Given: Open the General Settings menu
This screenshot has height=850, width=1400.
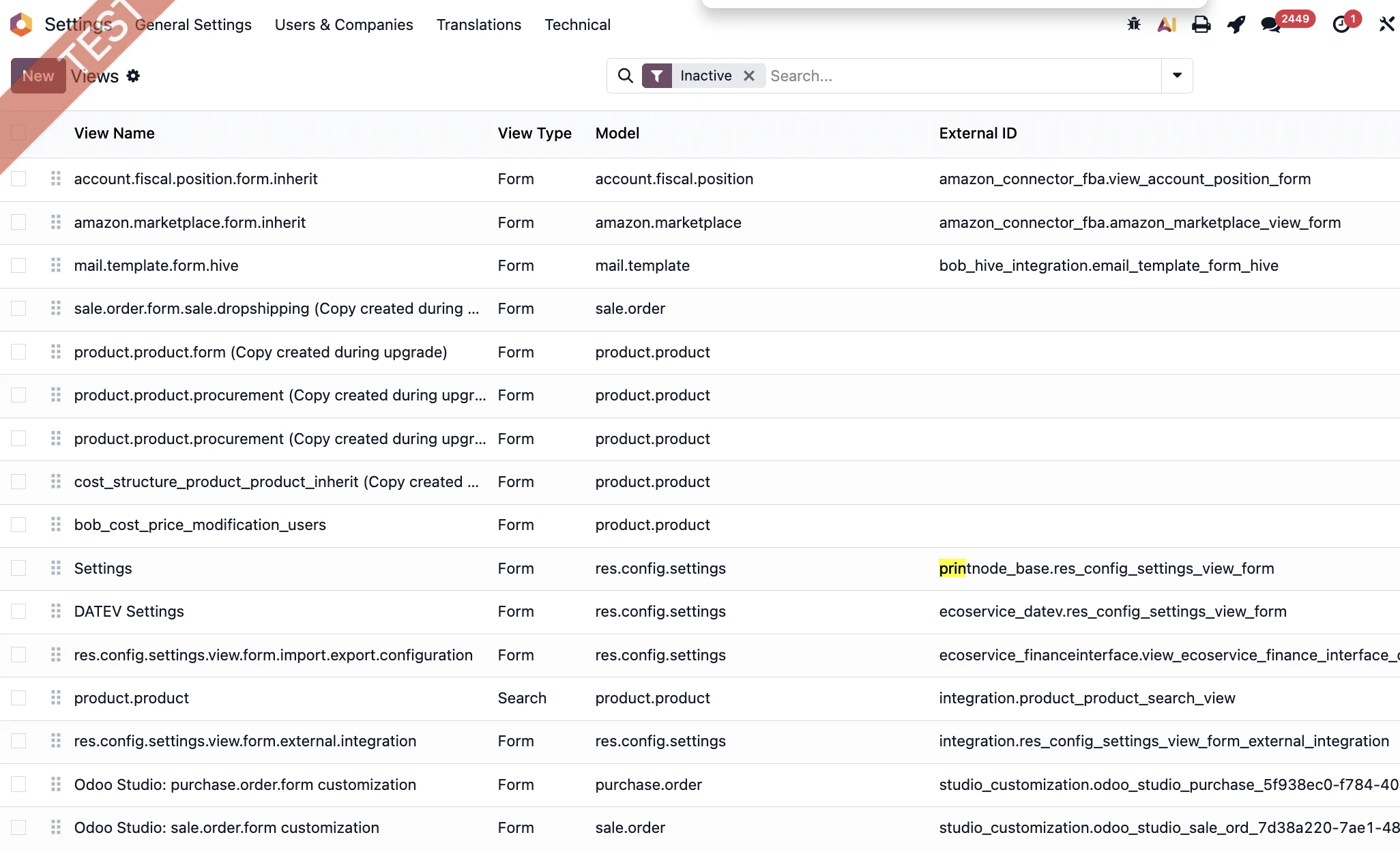Looking at the screenshot, I should (x=193, y=25).
